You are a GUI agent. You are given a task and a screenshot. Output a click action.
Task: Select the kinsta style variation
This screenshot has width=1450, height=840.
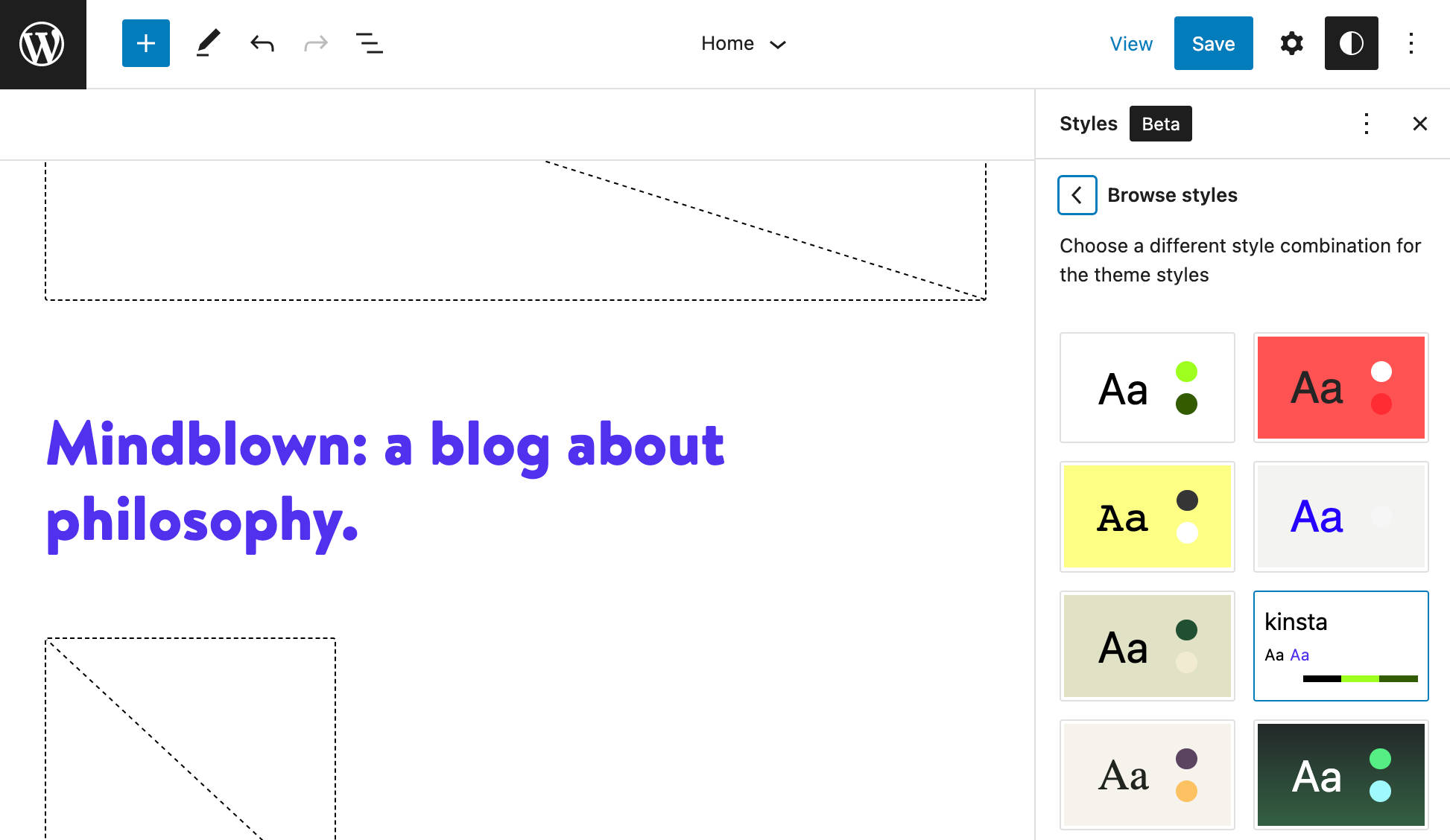[1340, 646]
